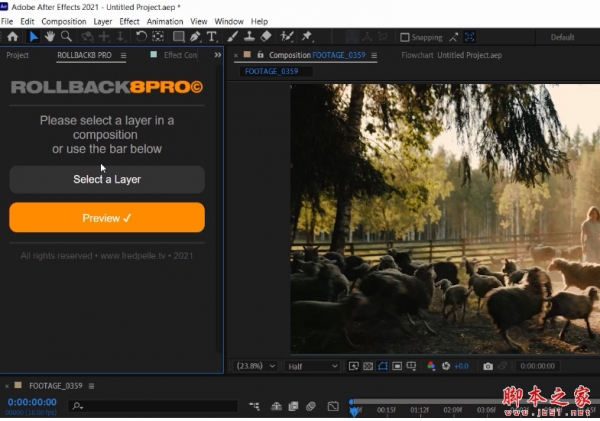Select the Rectangle shape tool
Viewport: 600px width, 421px height.
point(178,37)
